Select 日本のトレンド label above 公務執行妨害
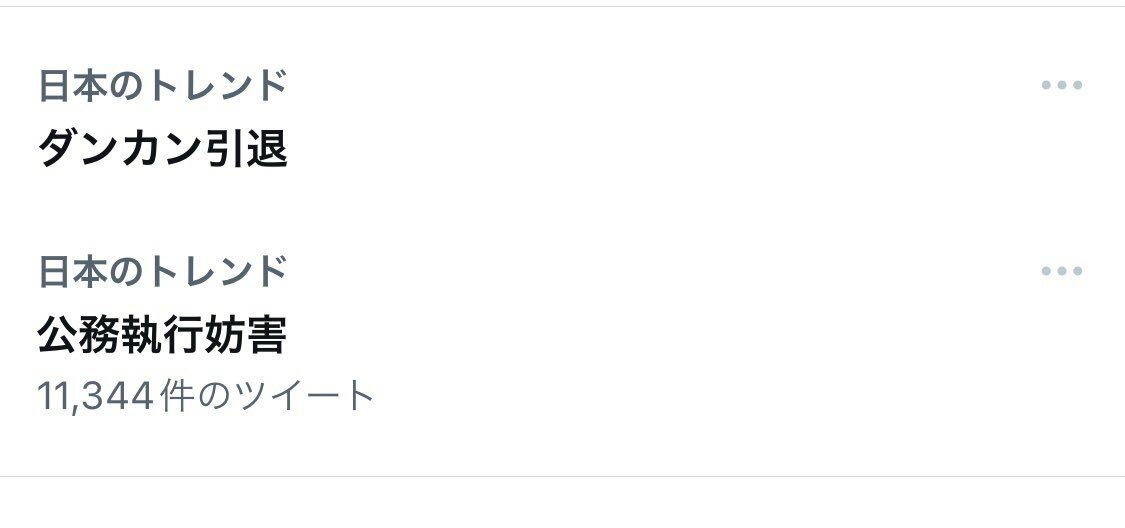The image size is (1125, 528). [163, 271]
